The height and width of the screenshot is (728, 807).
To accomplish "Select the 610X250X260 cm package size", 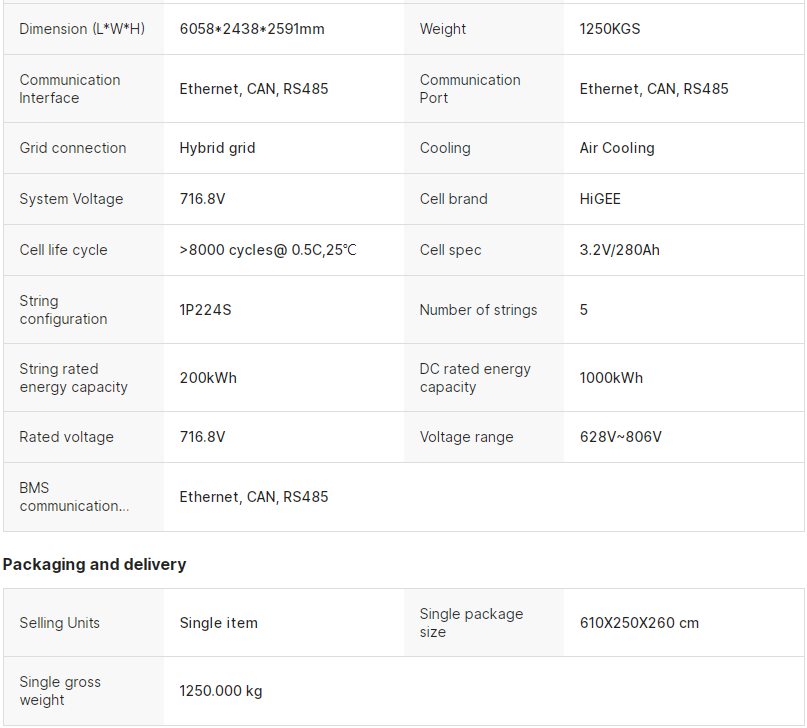I will click(639, 623).
